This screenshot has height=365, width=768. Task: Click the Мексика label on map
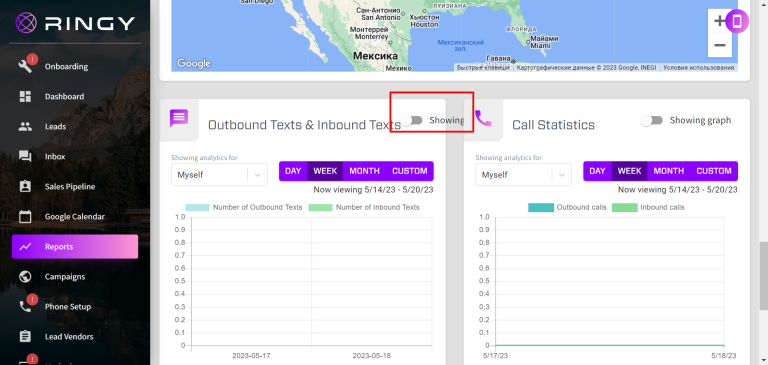(375, 56)
